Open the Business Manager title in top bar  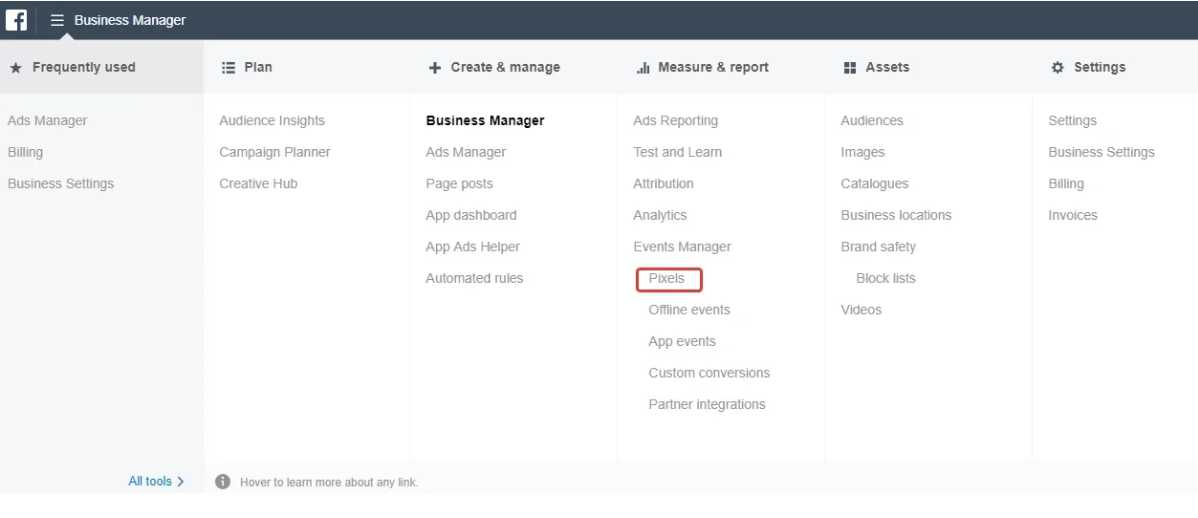[x=130, y=20]
